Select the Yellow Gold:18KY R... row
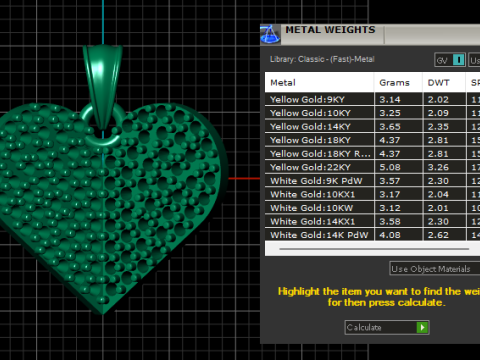 coord(372,154)
